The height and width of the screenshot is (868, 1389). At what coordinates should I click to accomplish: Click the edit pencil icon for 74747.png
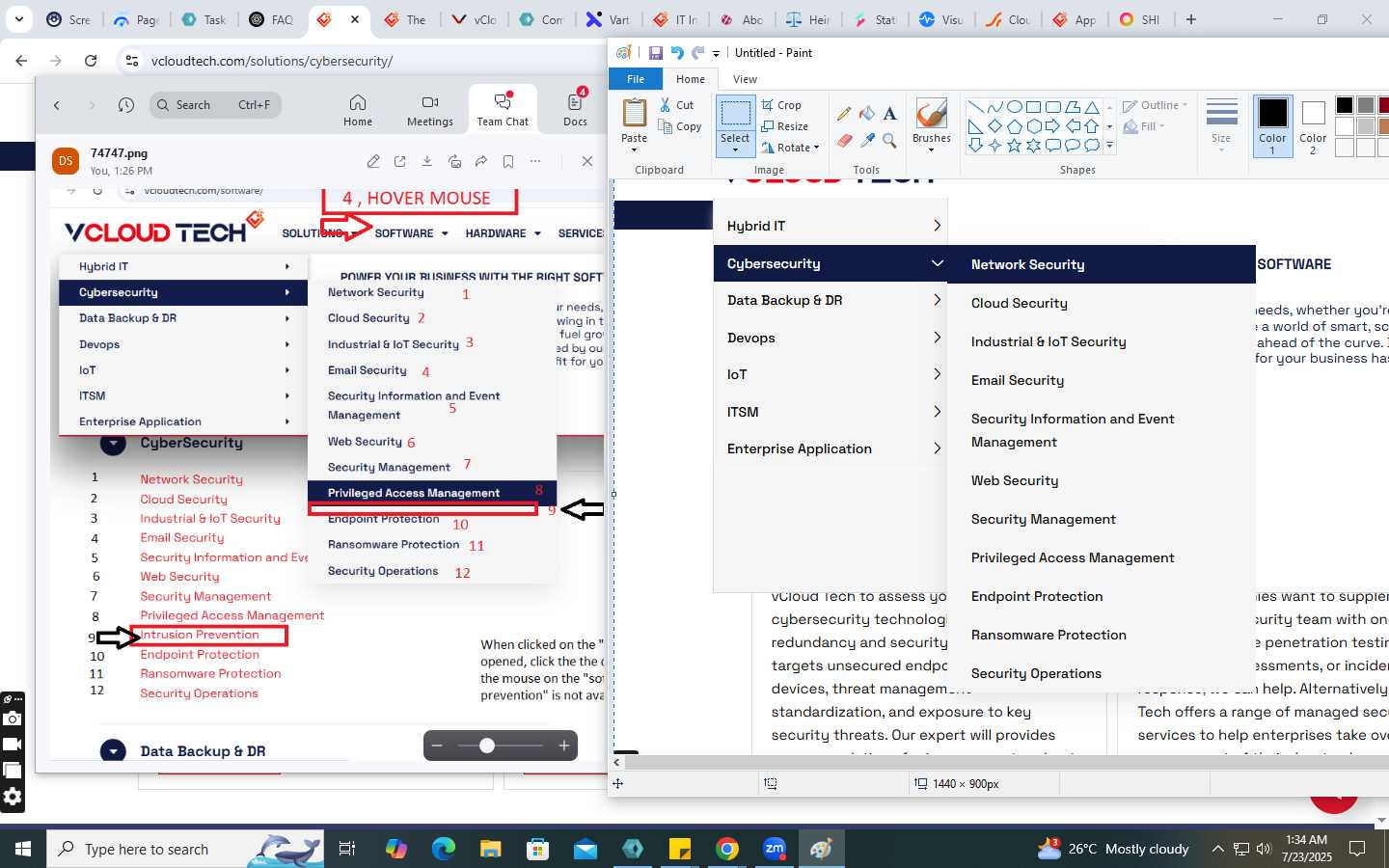[373, 161]
